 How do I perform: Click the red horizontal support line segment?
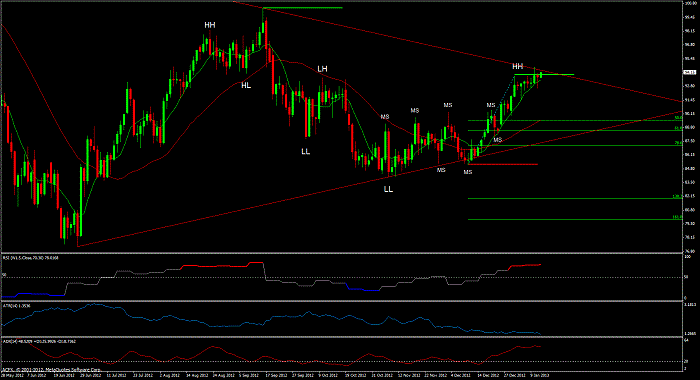503,164
